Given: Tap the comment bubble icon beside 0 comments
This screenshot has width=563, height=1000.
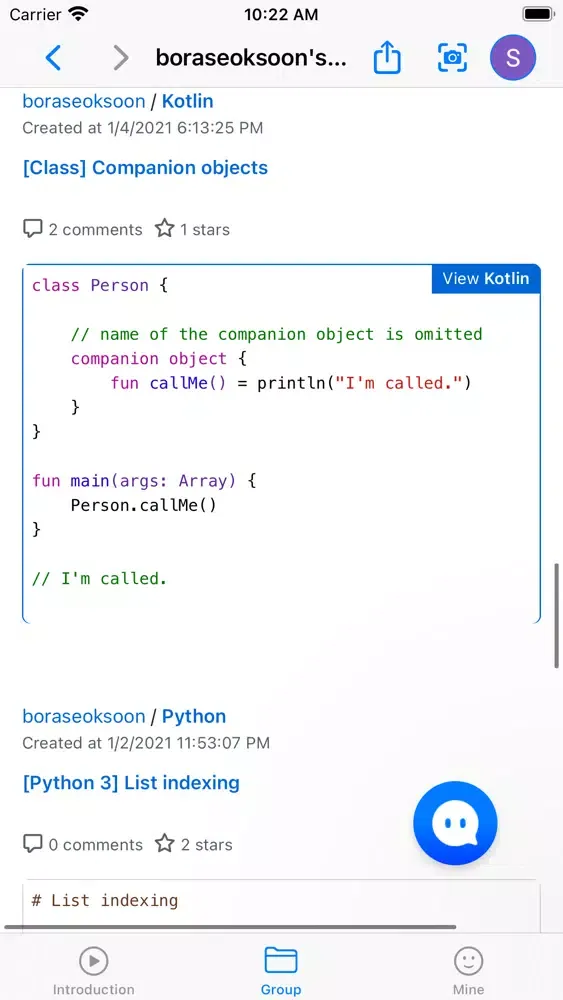Looking at the screenshot, I should [33, 844].
